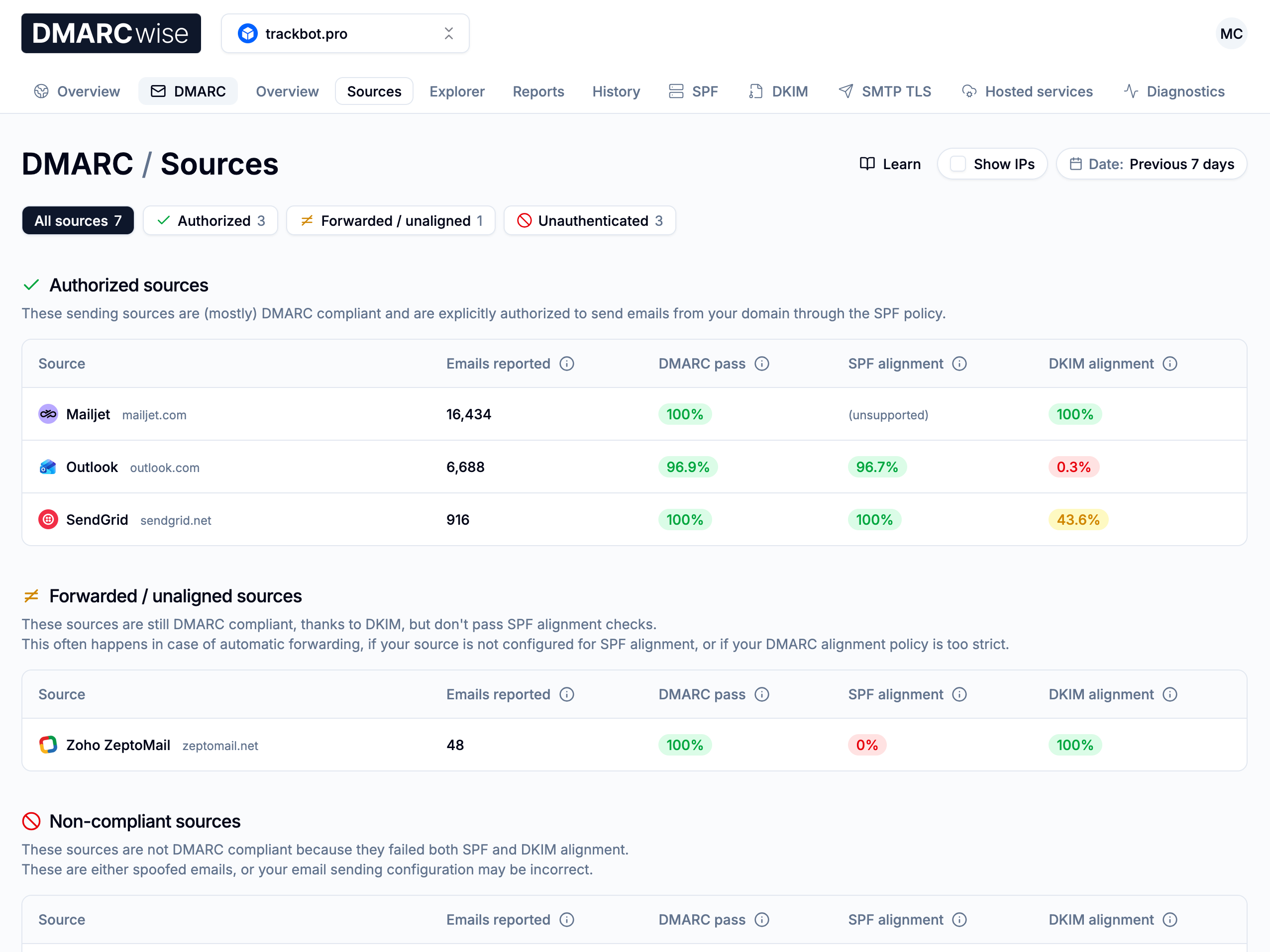Image resolution: width=1270 pixels, height=952 pixels.
Task: Open the MC user avatar menu
Action: coord(1231,33)
